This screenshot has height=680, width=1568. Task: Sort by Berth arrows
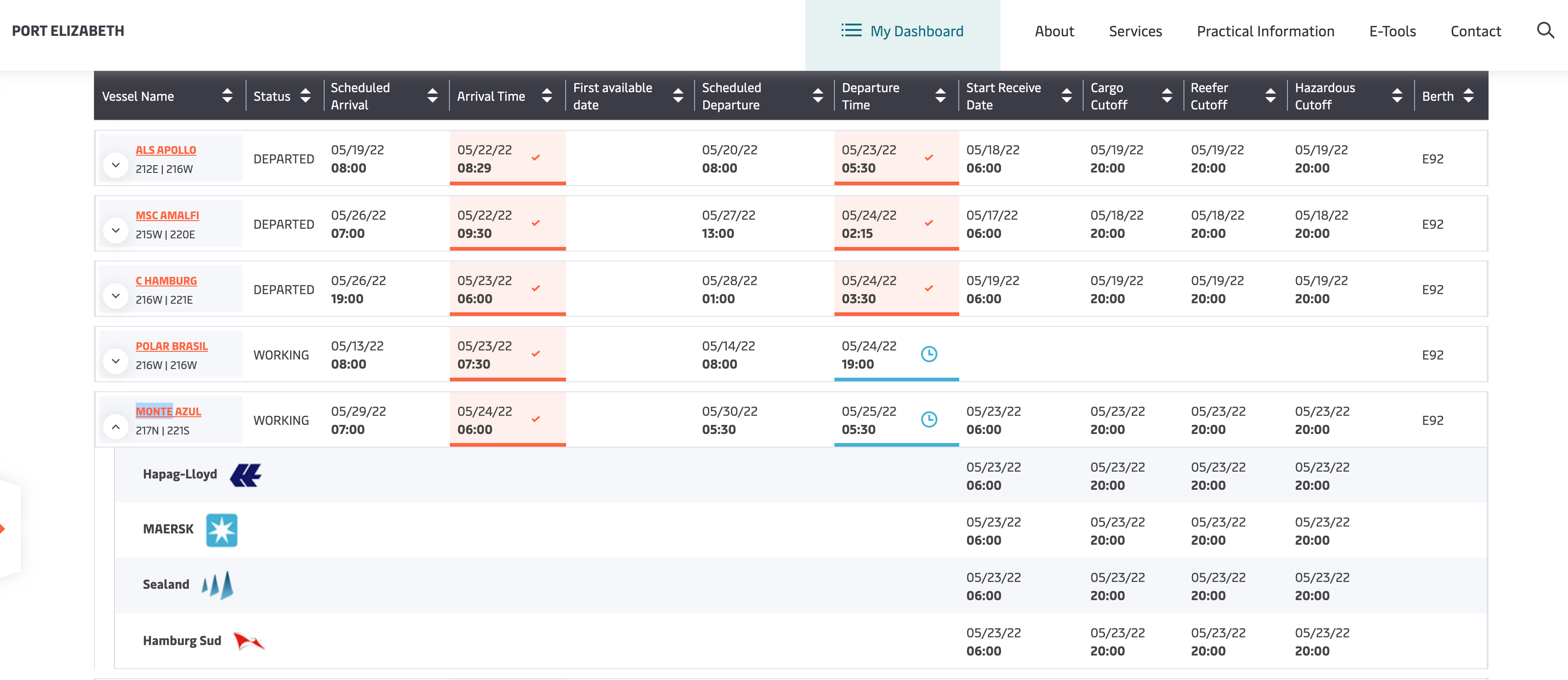[x=1468, y=96]
